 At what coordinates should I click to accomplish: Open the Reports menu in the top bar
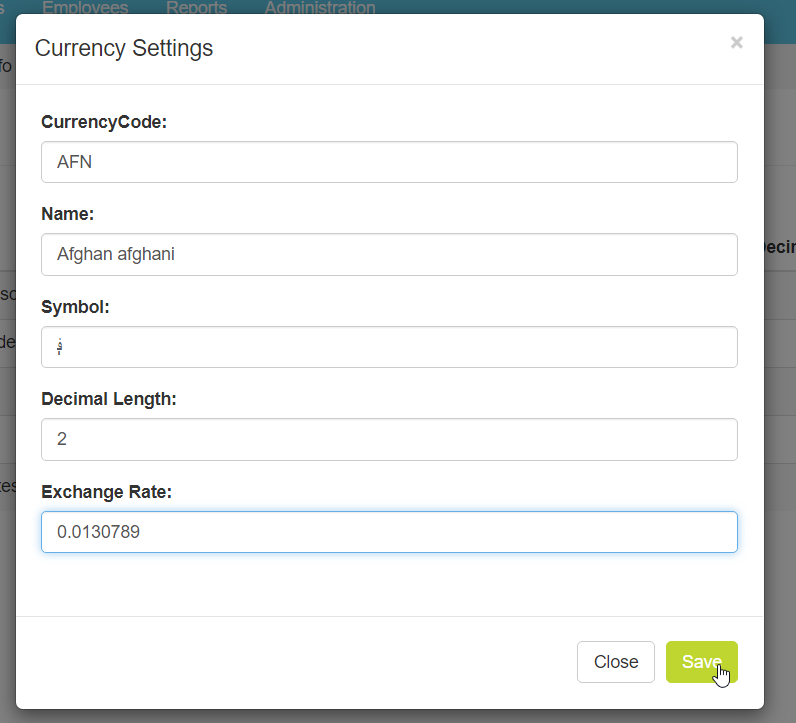196,8
